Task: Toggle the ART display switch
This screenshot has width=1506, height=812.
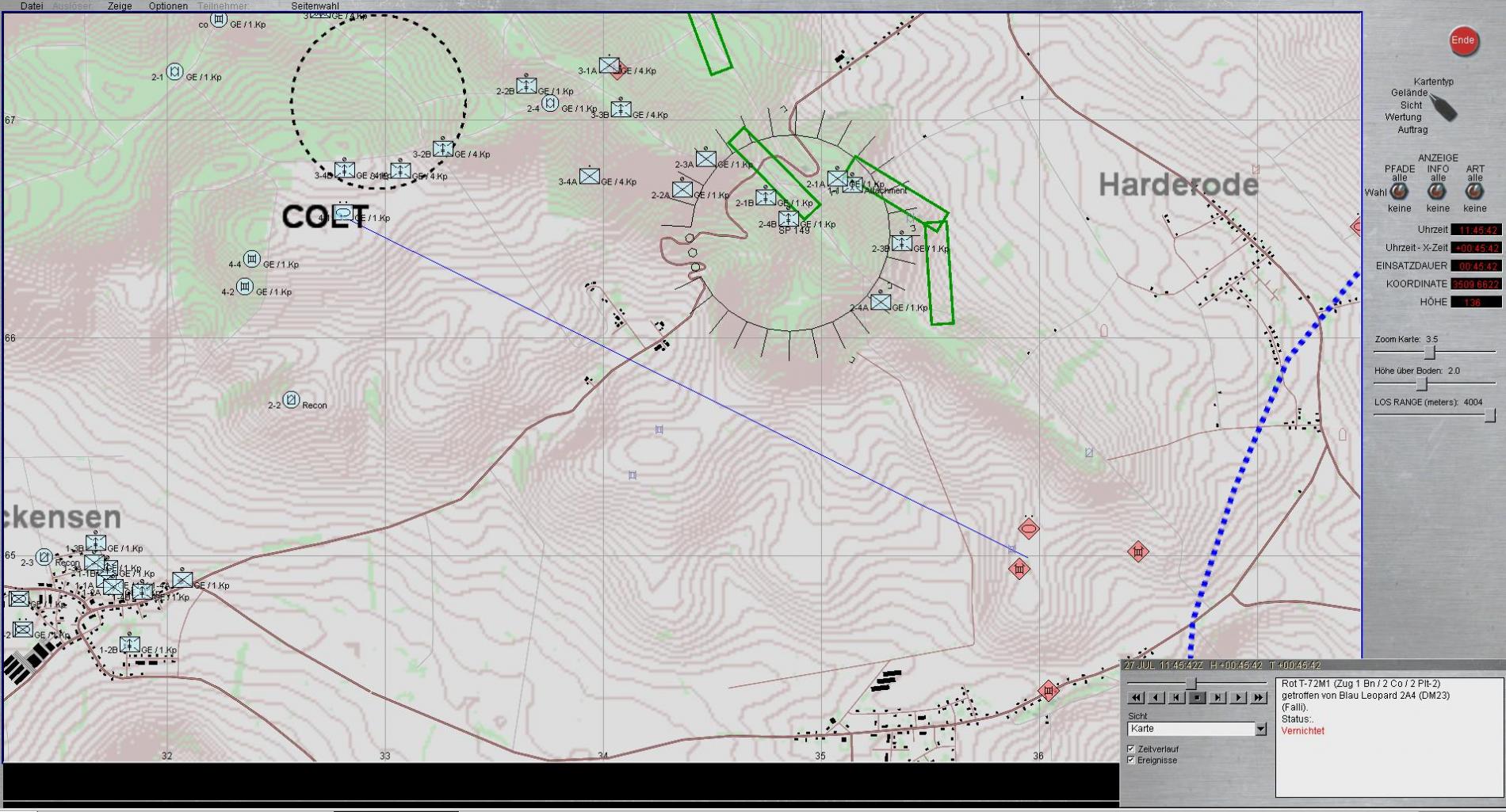Action: [x=1474, y=192]
